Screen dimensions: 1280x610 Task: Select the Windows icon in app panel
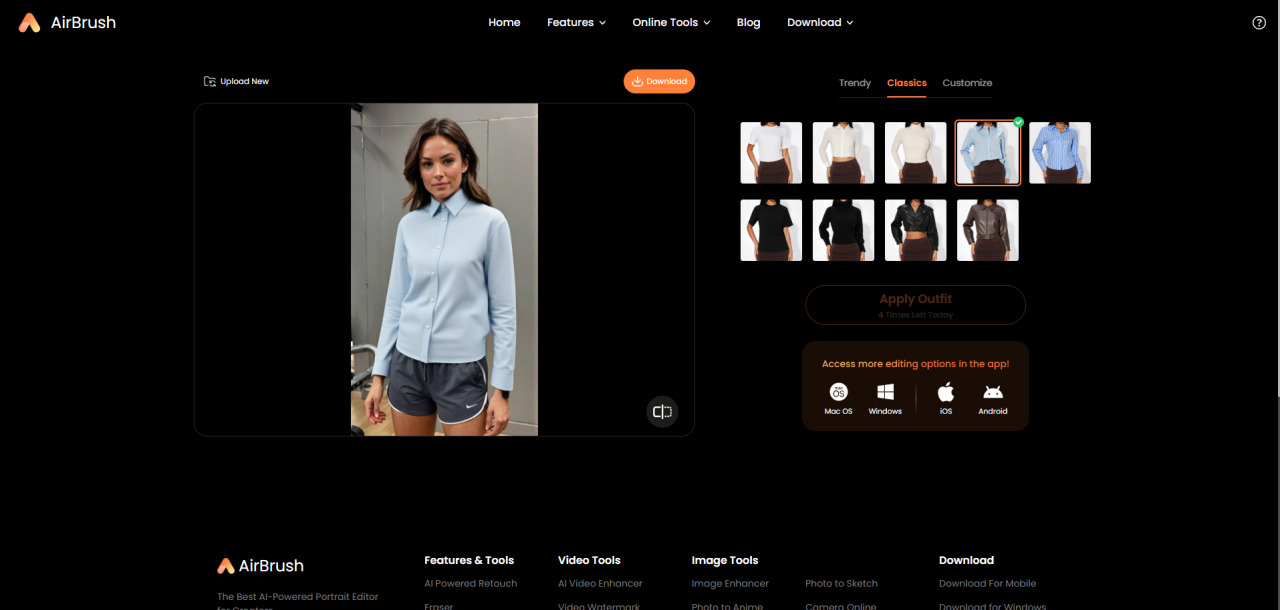point(885,390)
